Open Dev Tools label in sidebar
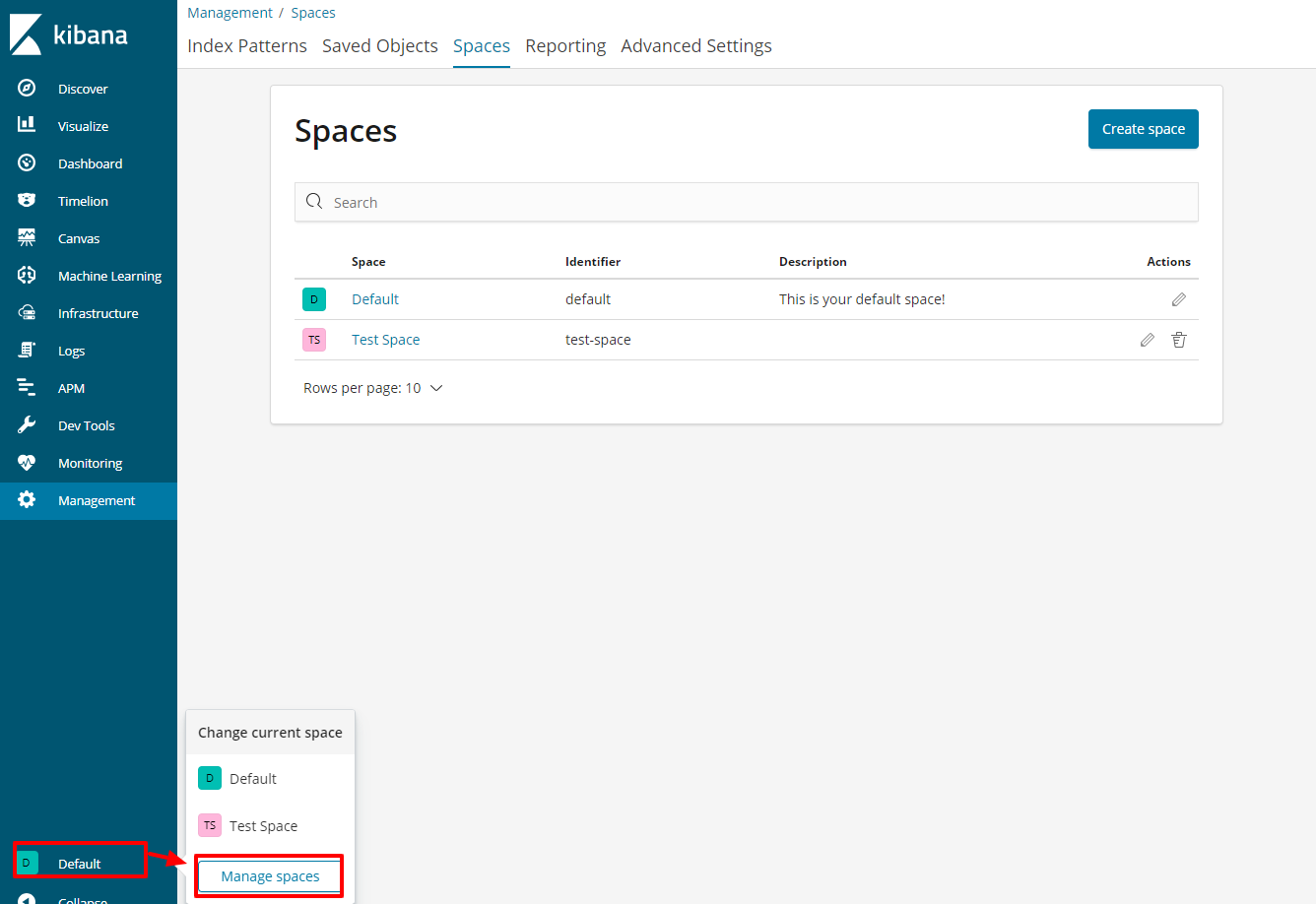This screenshot has height=904, width=1316. coord(87,425)
